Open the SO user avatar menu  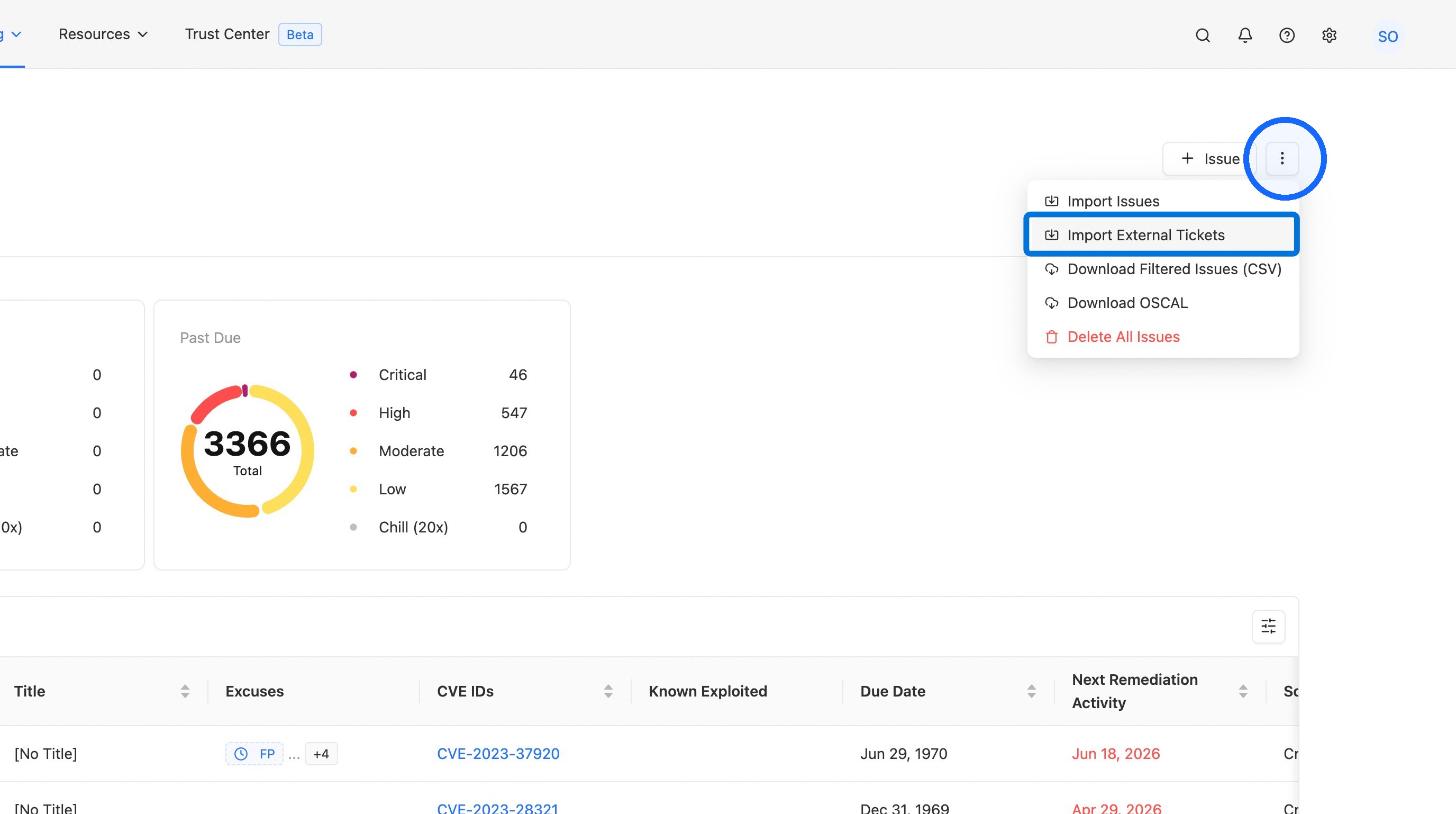pyautogui.click(x=1388, y=37)
